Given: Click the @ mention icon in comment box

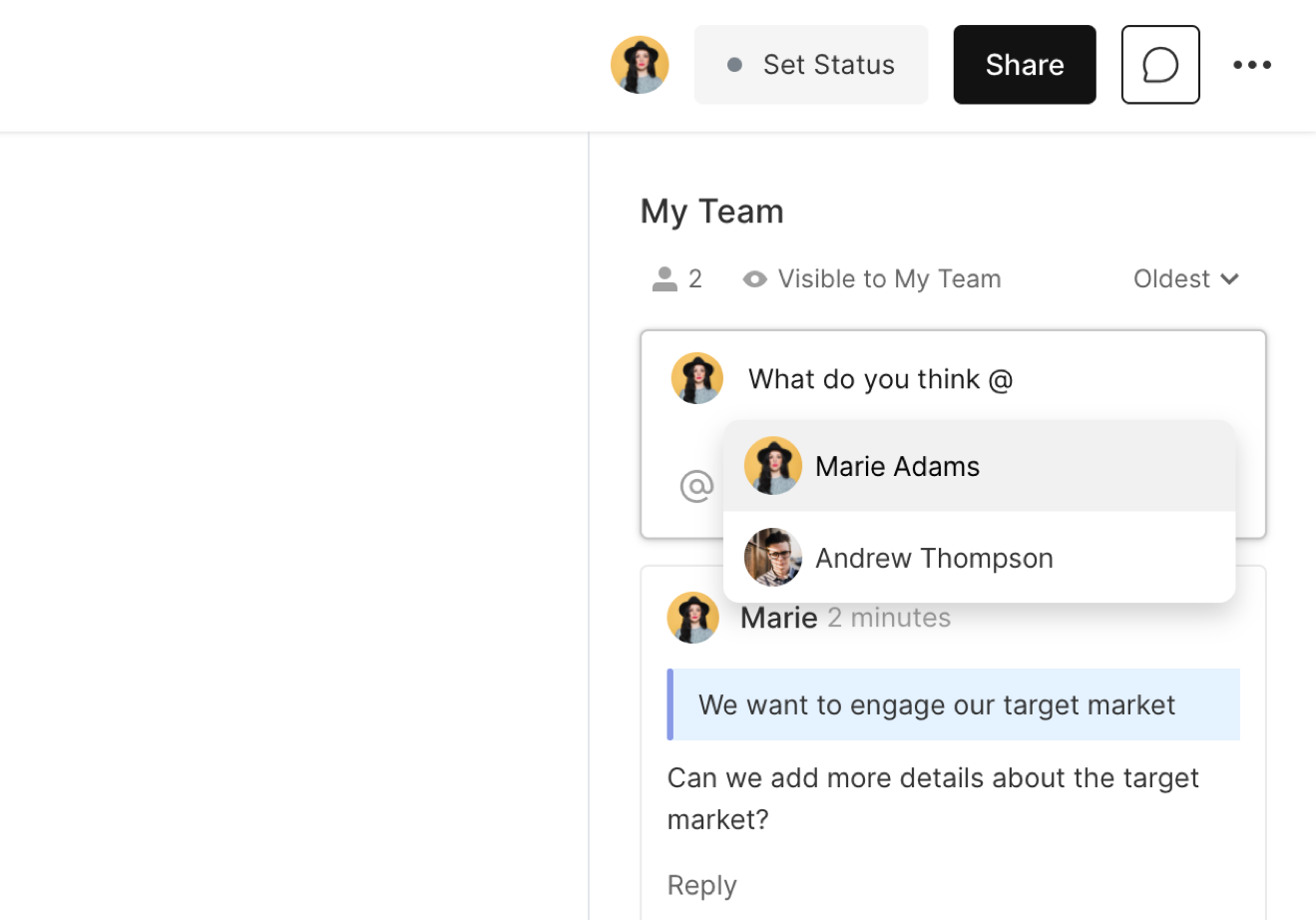Looking at the screenshot, I should [696, 486].
